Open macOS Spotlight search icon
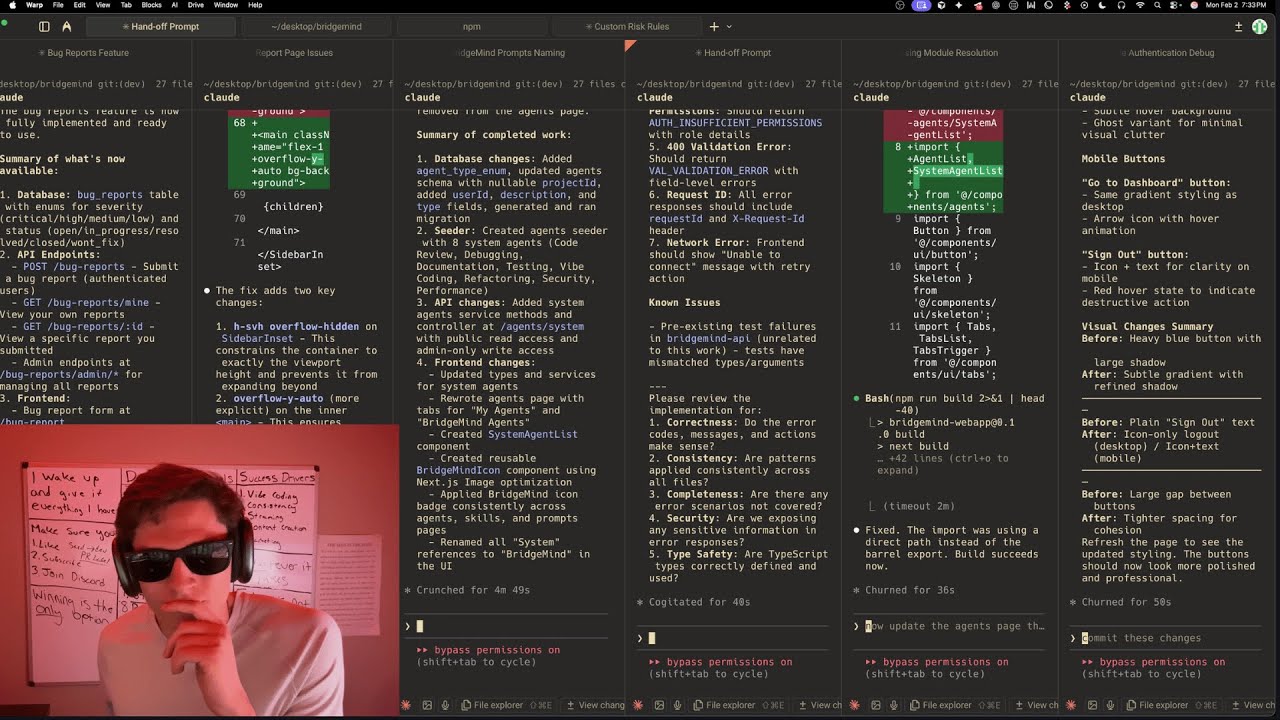This screenshot has height=720, width=1280. 1157,5
